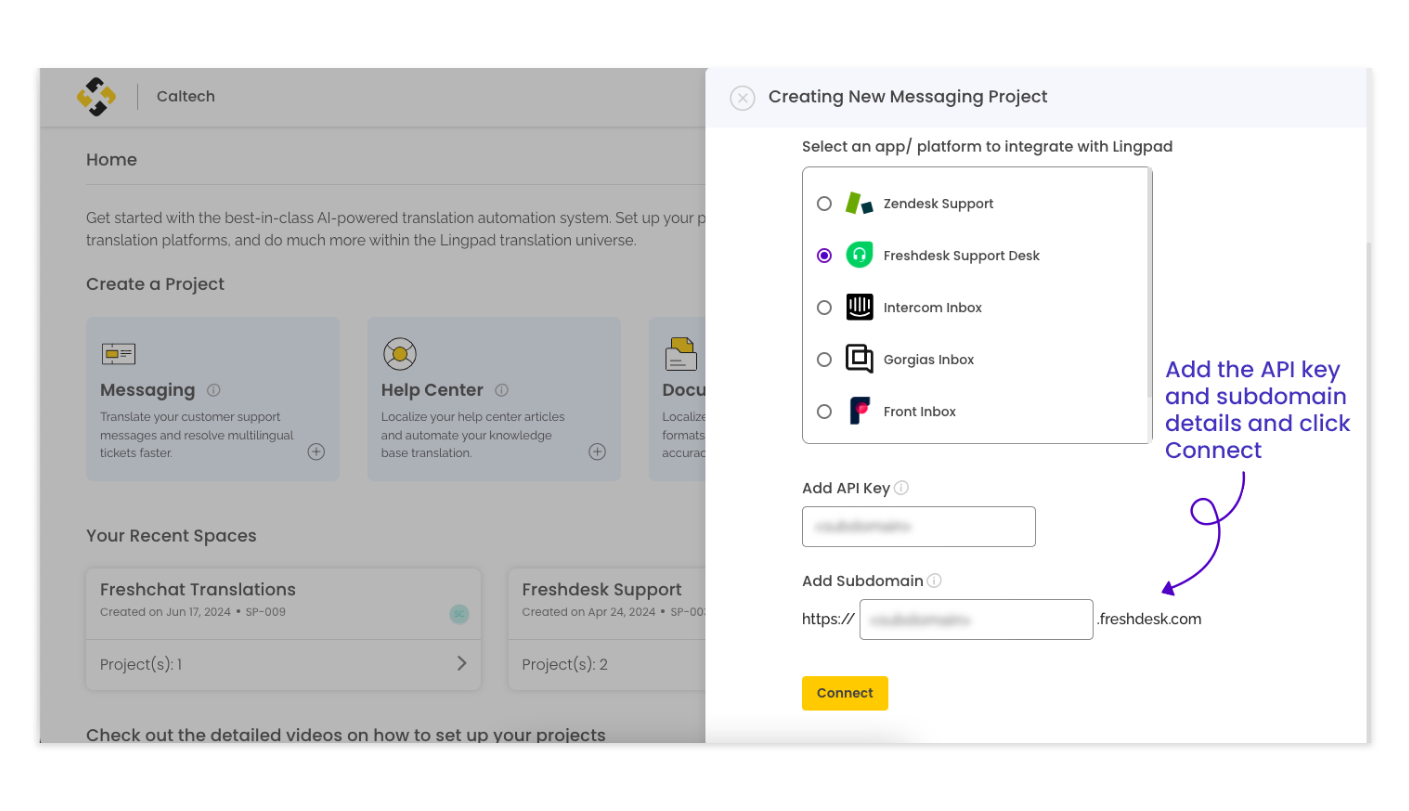Click the Project(s): 1 text

(141, 664)
